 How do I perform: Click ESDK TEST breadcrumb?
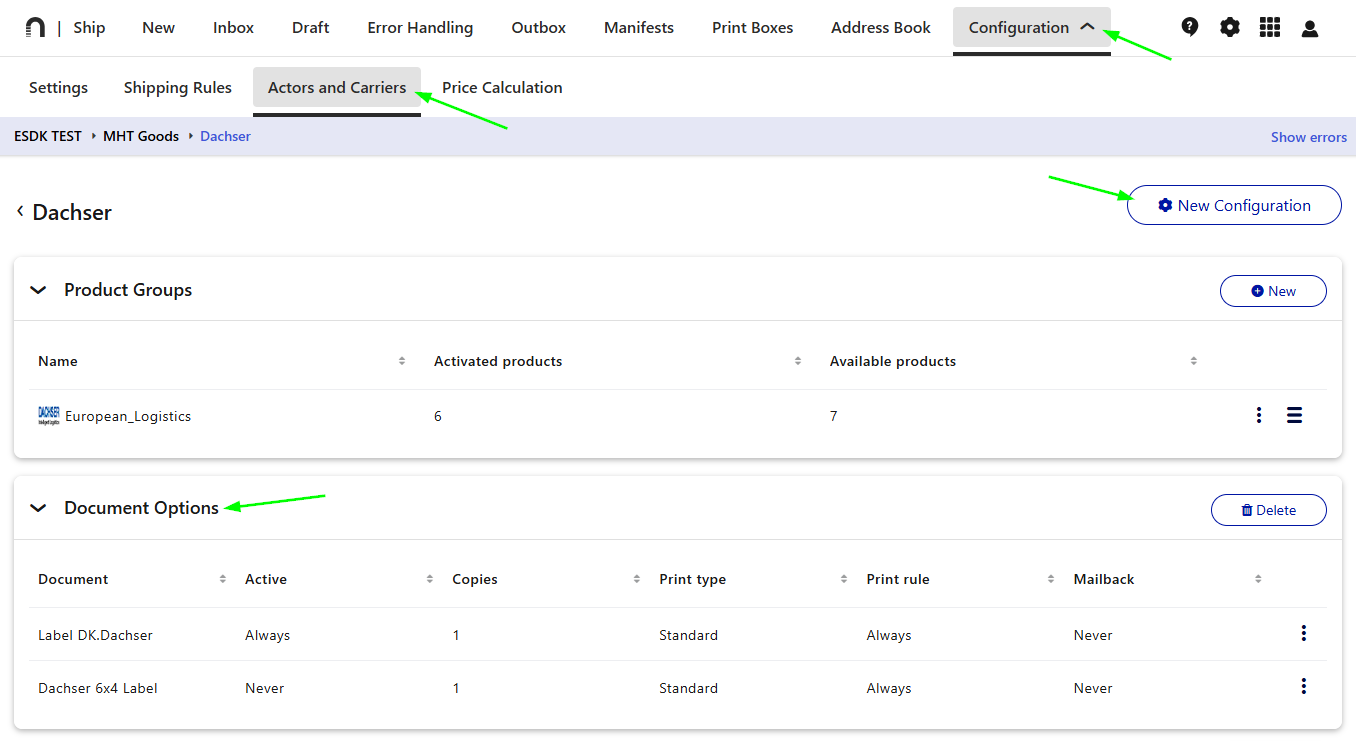point(48,136)
